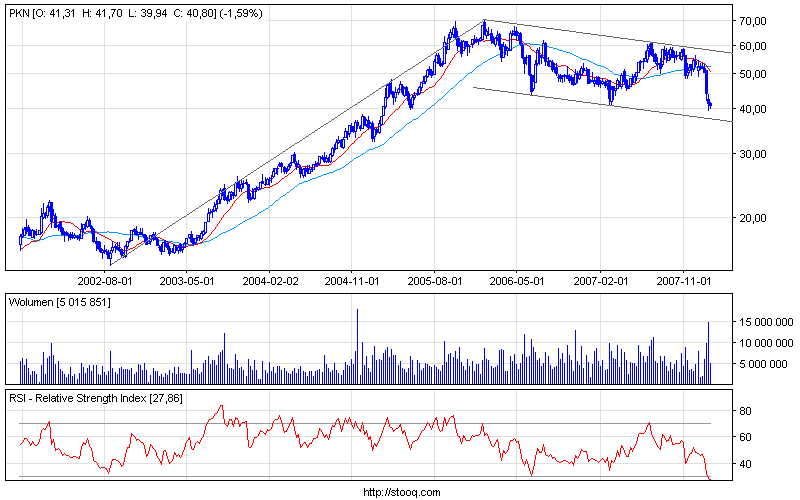Select the 2003-05-01 date label
This screenshot has width=800, height=500.
coord(187,281)
